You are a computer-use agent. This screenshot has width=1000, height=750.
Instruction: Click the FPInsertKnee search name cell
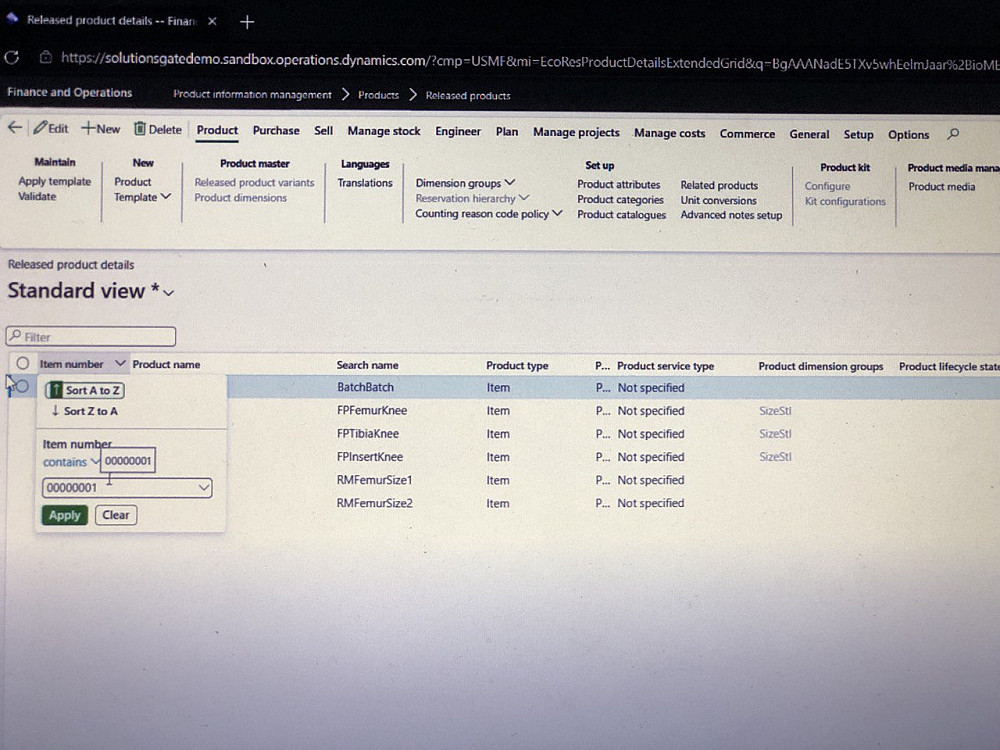coord(370,457)
